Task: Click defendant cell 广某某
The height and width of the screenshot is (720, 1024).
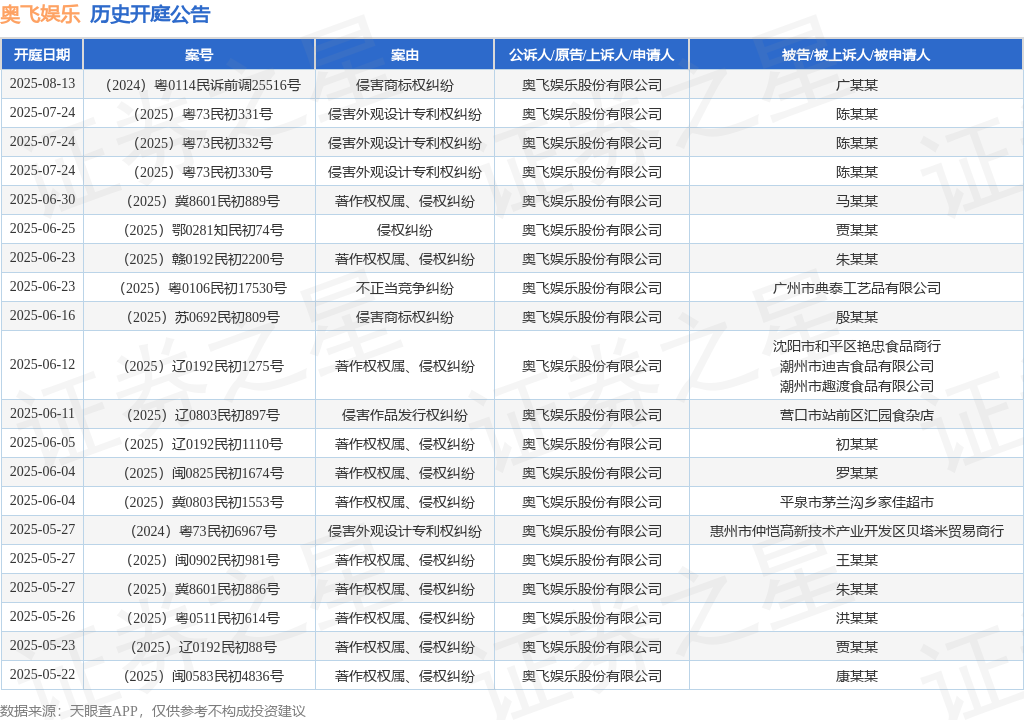Action: coord(857,85)
